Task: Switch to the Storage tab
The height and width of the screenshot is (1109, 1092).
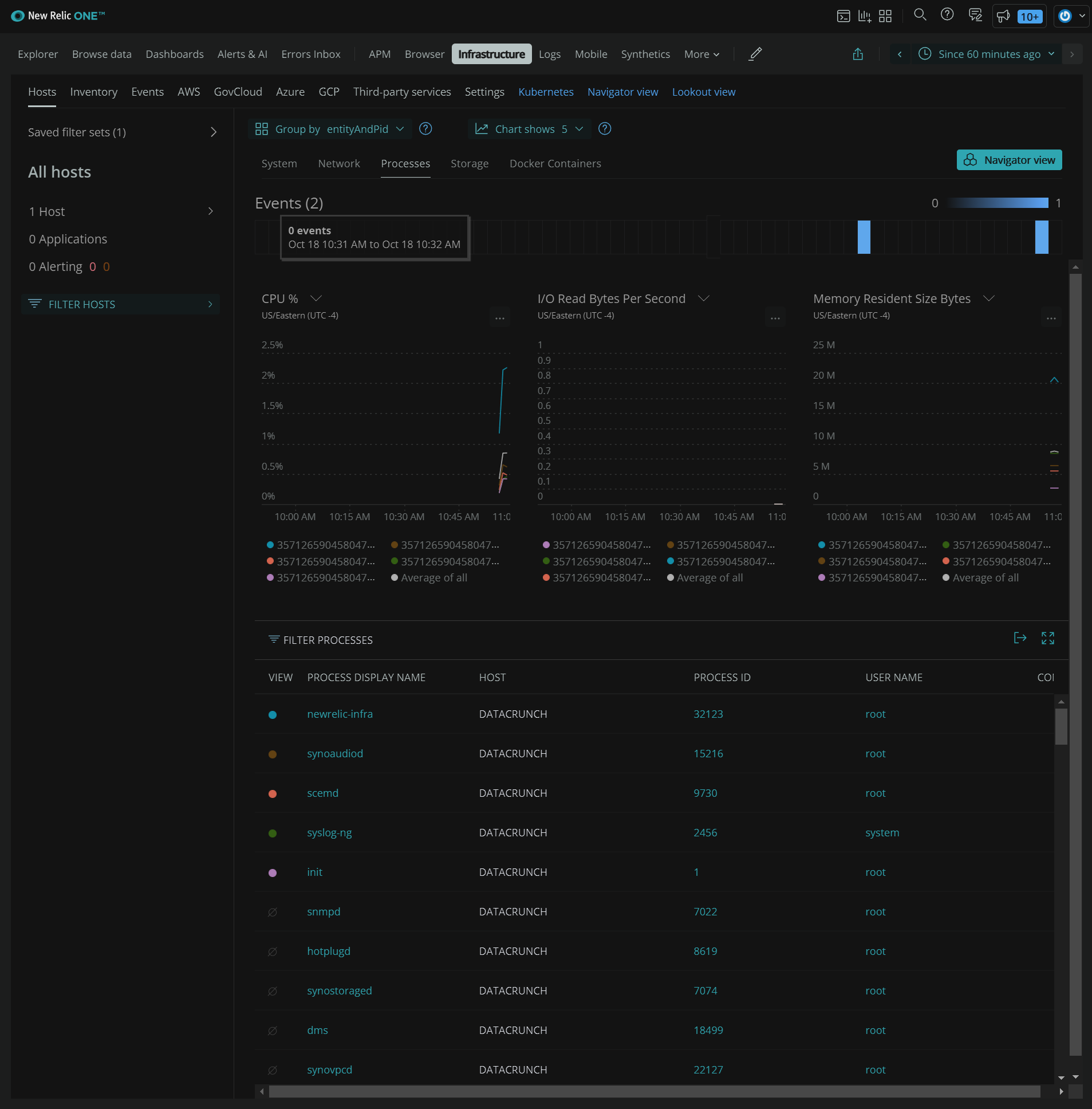Action: point(470,163)
